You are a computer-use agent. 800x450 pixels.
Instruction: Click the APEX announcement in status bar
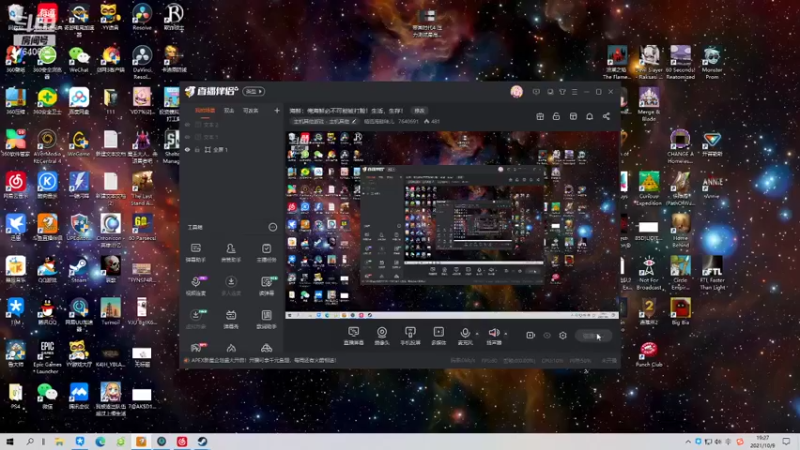pyautogui.click(x=264, y=360)
